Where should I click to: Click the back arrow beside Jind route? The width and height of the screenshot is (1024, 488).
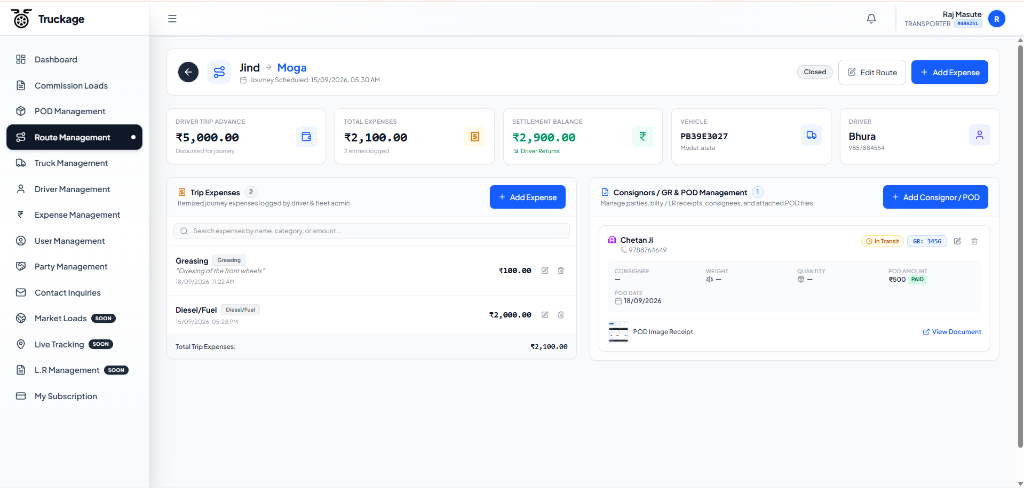click(188, 72)
